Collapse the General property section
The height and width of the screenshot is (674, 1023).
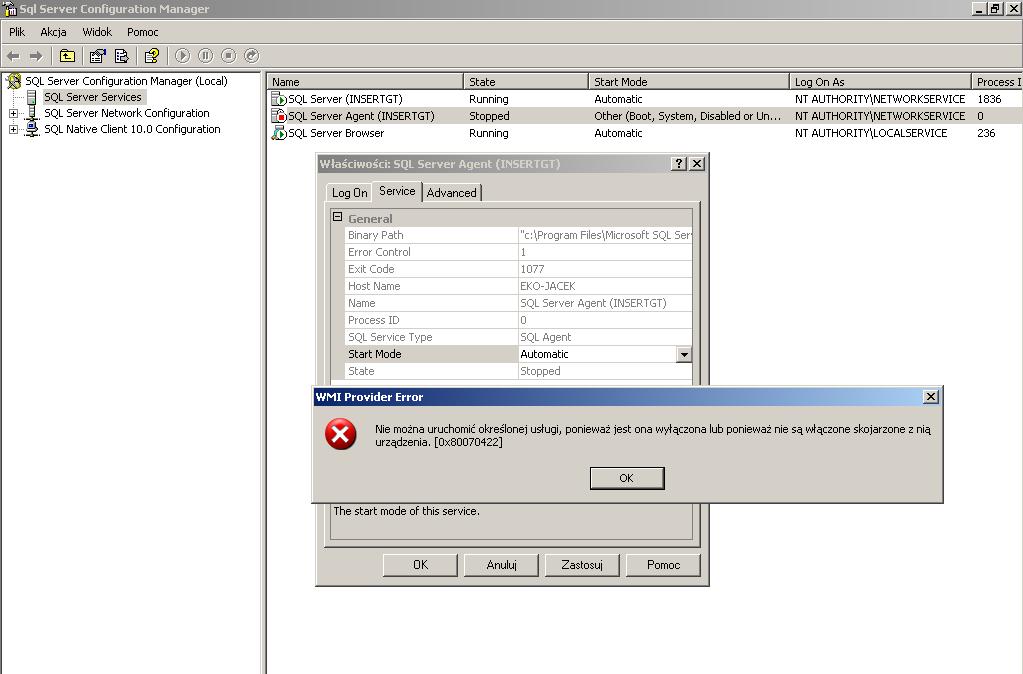337,217
